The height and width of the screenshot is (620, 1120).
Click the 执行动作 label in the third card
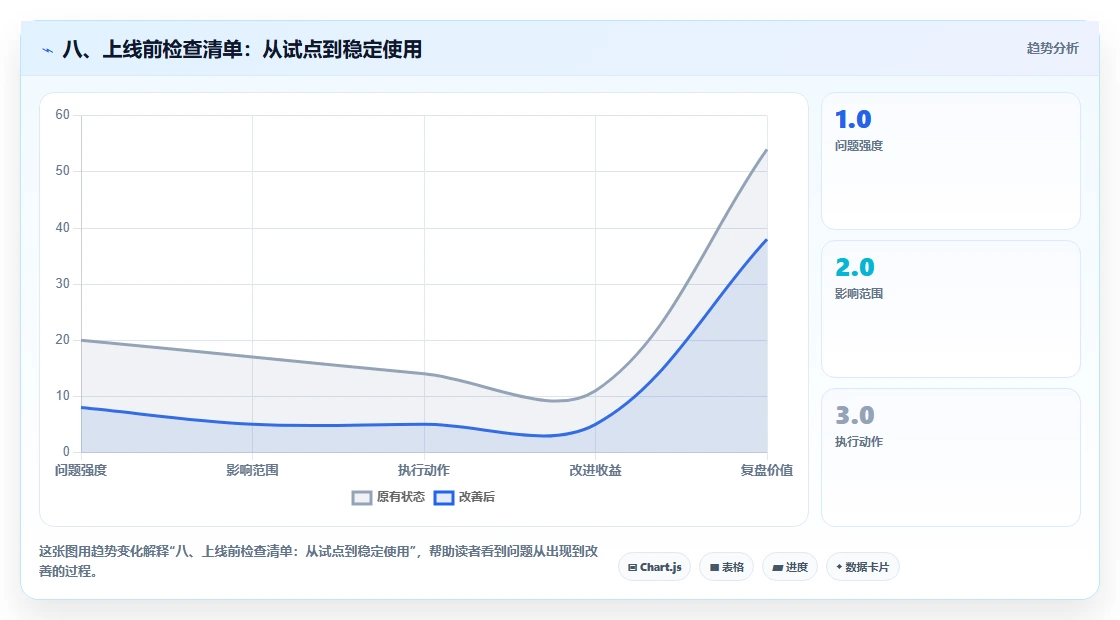[859, 441]
